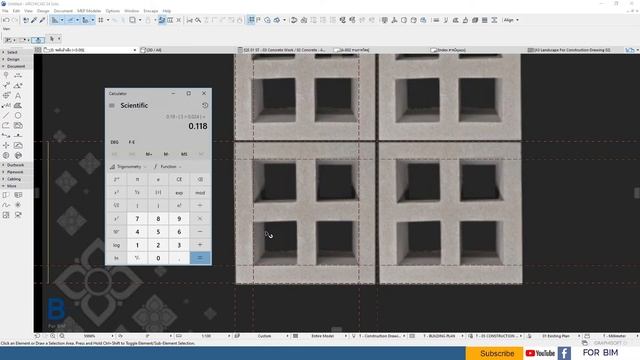Screen dimensions: 640x360
Task: Select the Label tool in the toolbox
Action: point(6,105)
